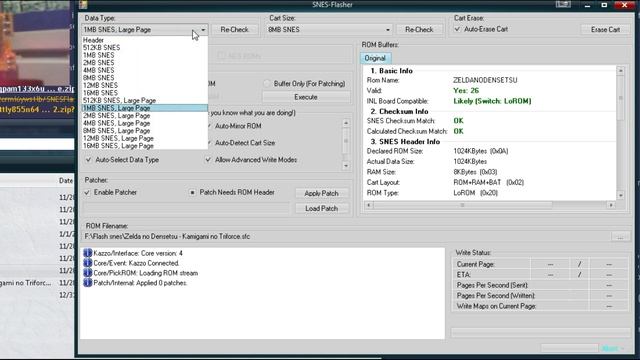Switch to Original ROM buffer tab
Image resolution: width=640 pixels, height=360 pixels.
(375, 58)
